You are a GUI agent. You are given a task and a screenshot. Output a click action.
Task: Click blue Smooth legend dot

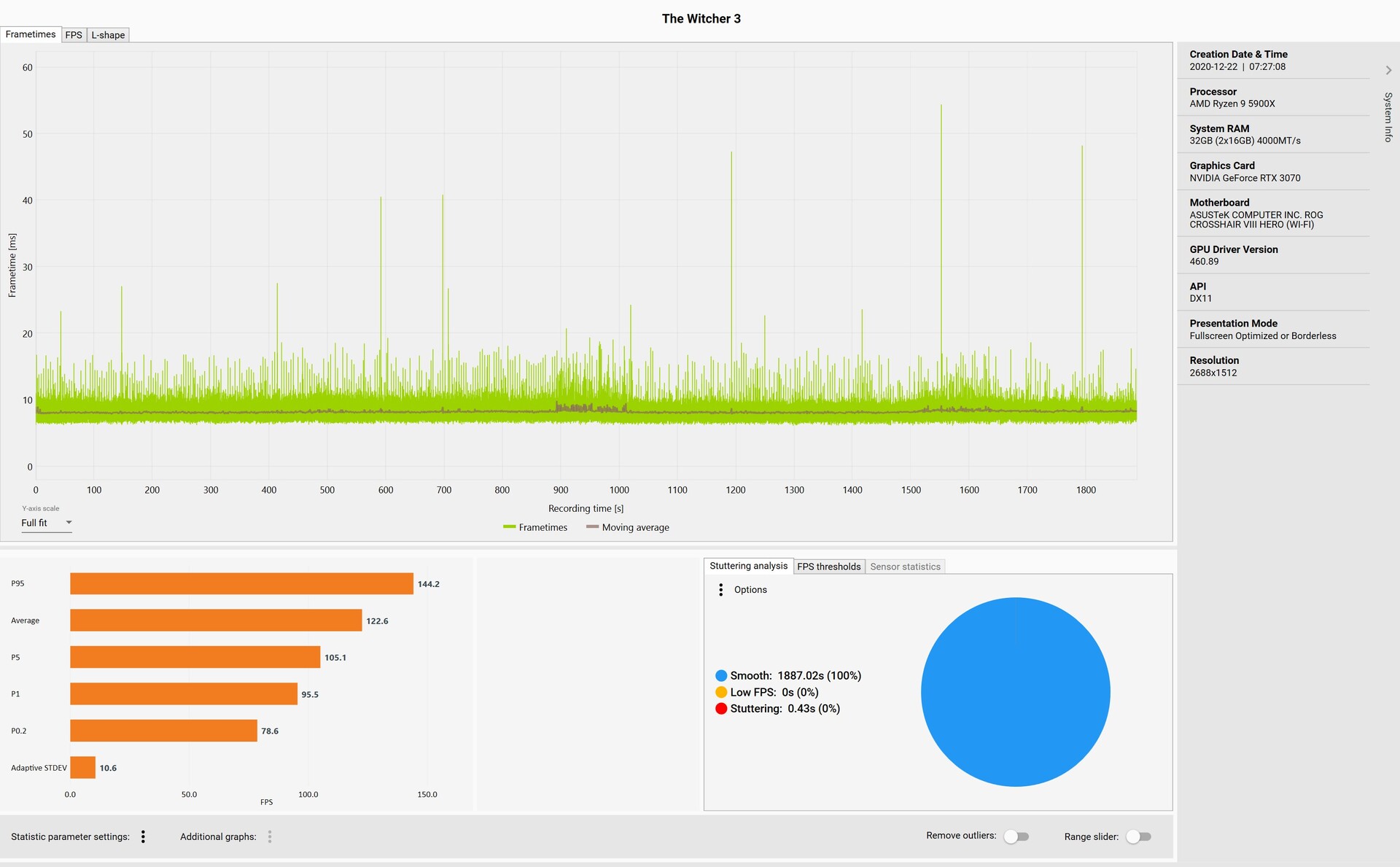pyautogui.click(x=721, y=675)
